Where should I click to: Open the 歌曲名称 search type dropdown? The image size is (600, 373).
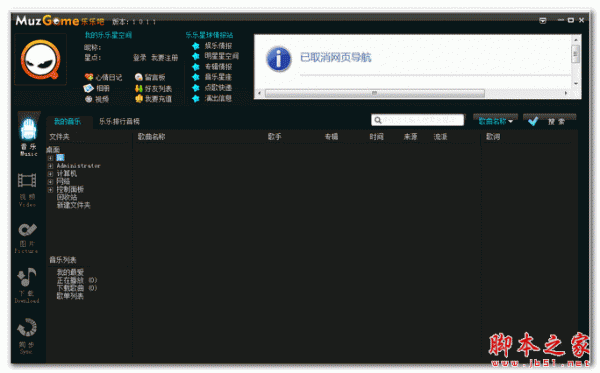496,121
